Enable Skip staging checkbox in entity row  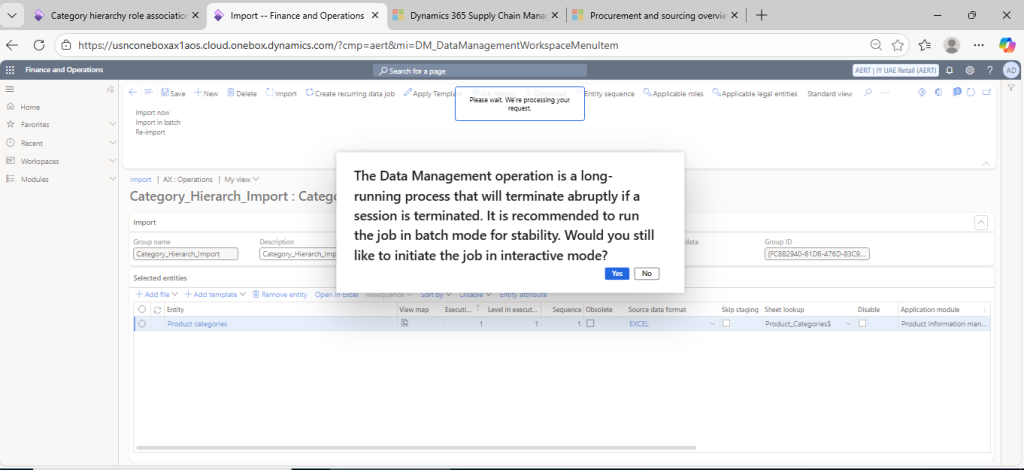pos(726,324)
